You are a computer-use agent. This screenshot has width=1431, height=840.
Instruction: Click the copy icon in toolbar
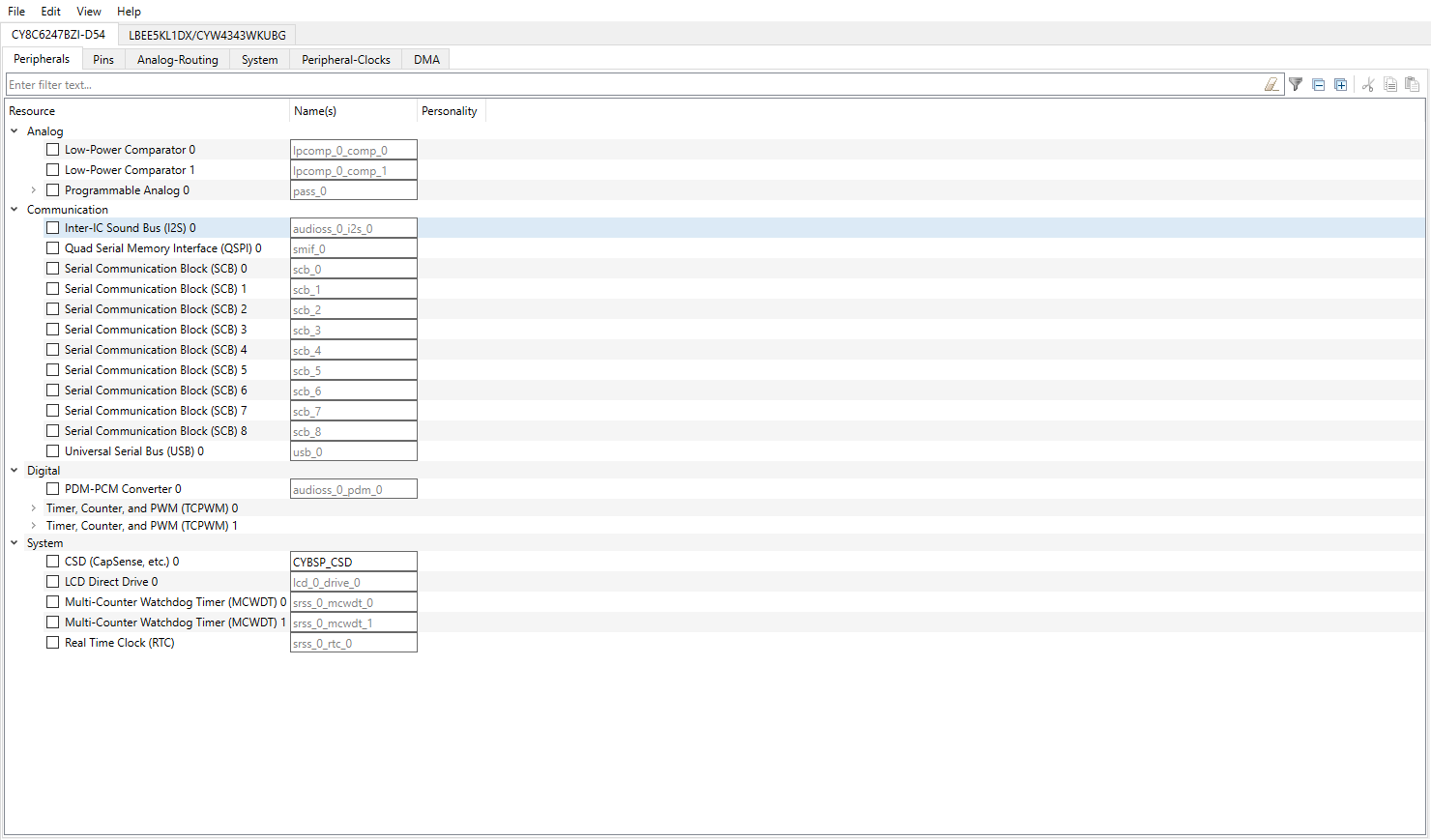(1390, 85)
